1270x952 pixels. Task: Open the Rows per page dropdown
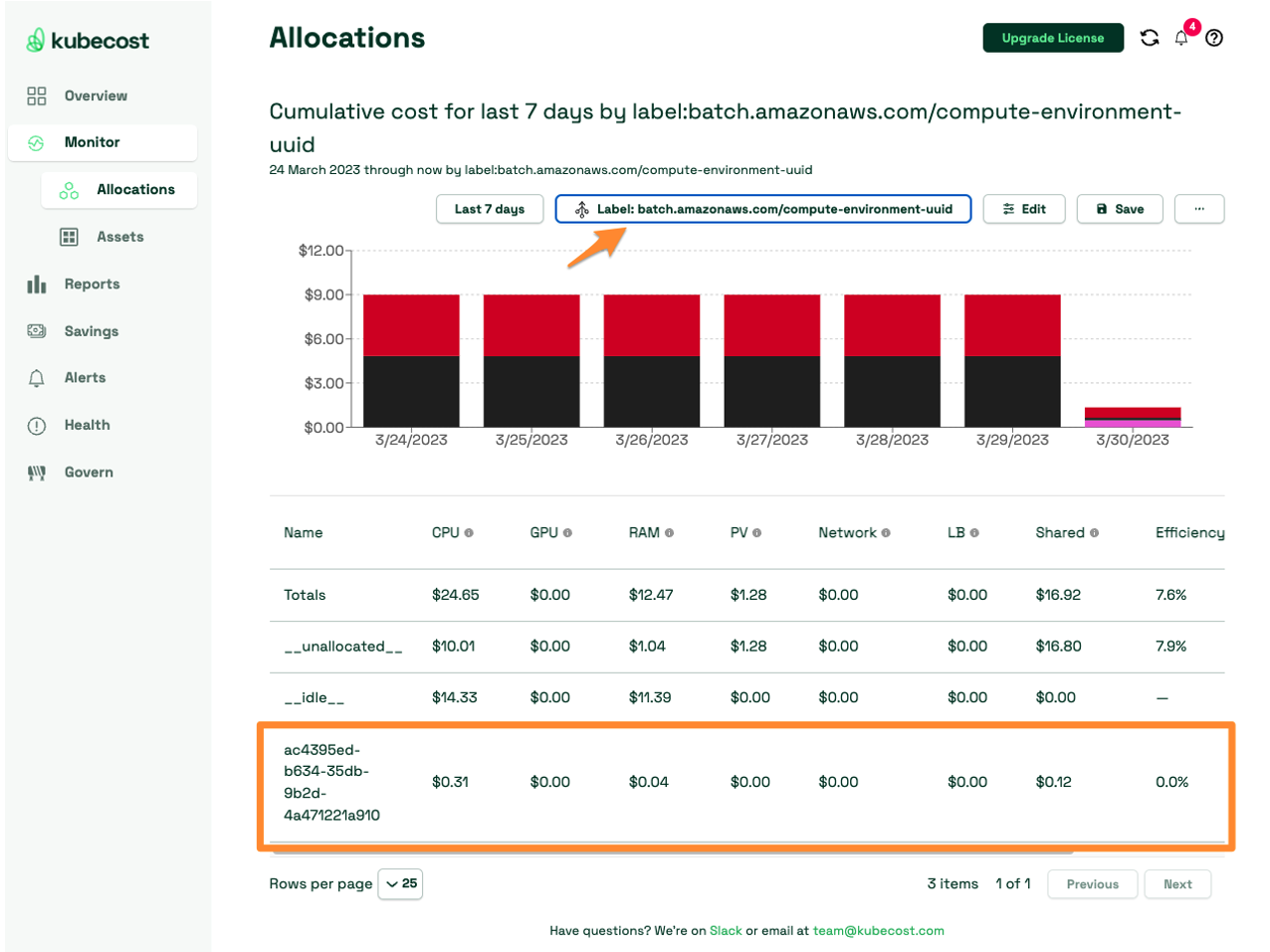point(400,883)
